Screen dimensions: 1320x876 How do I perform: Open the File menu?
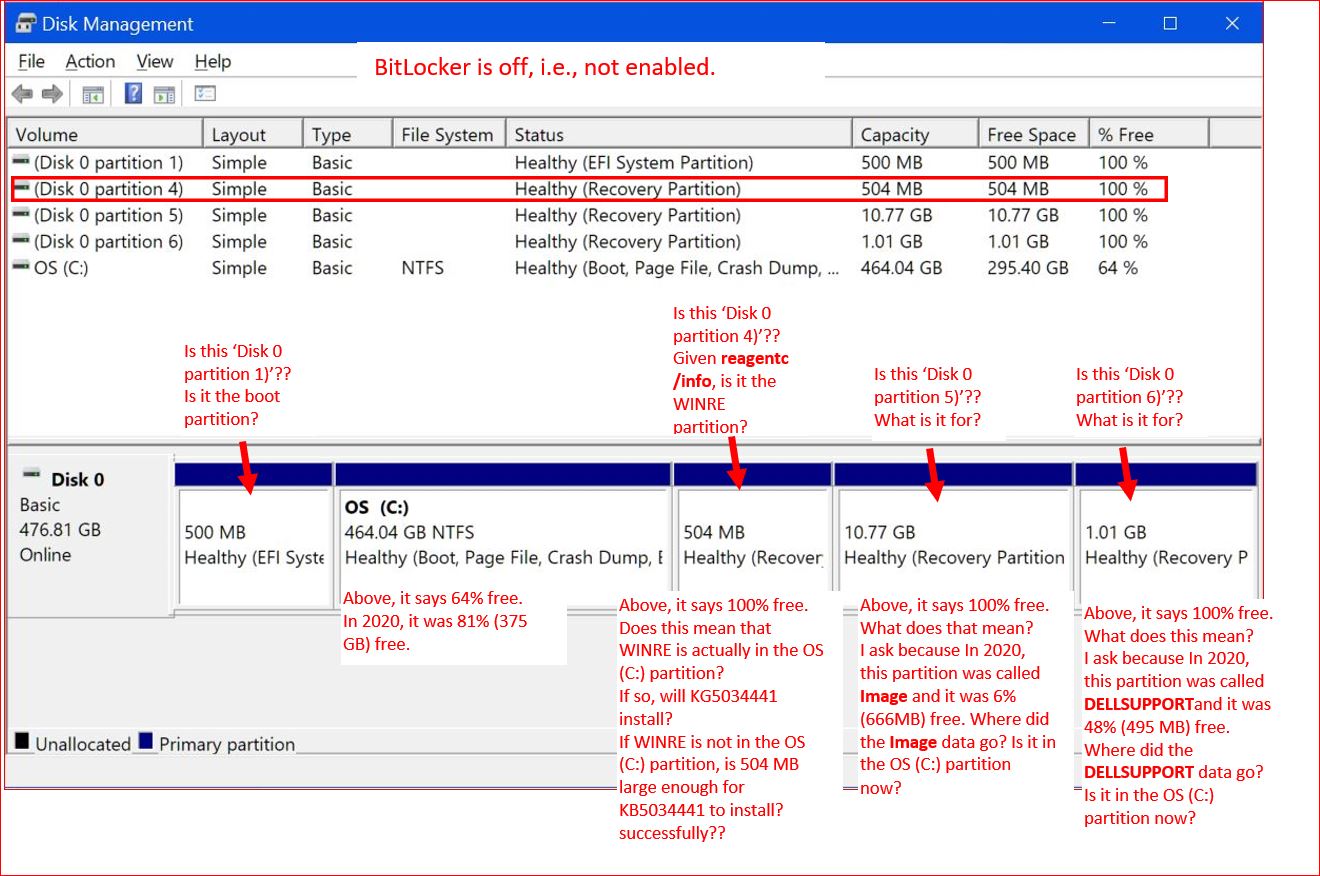click(x=31, y=62)
